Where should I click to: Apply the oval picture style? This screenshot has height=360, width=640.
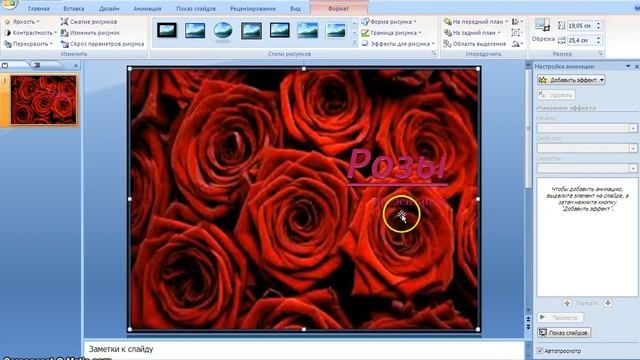pos(223,30)
